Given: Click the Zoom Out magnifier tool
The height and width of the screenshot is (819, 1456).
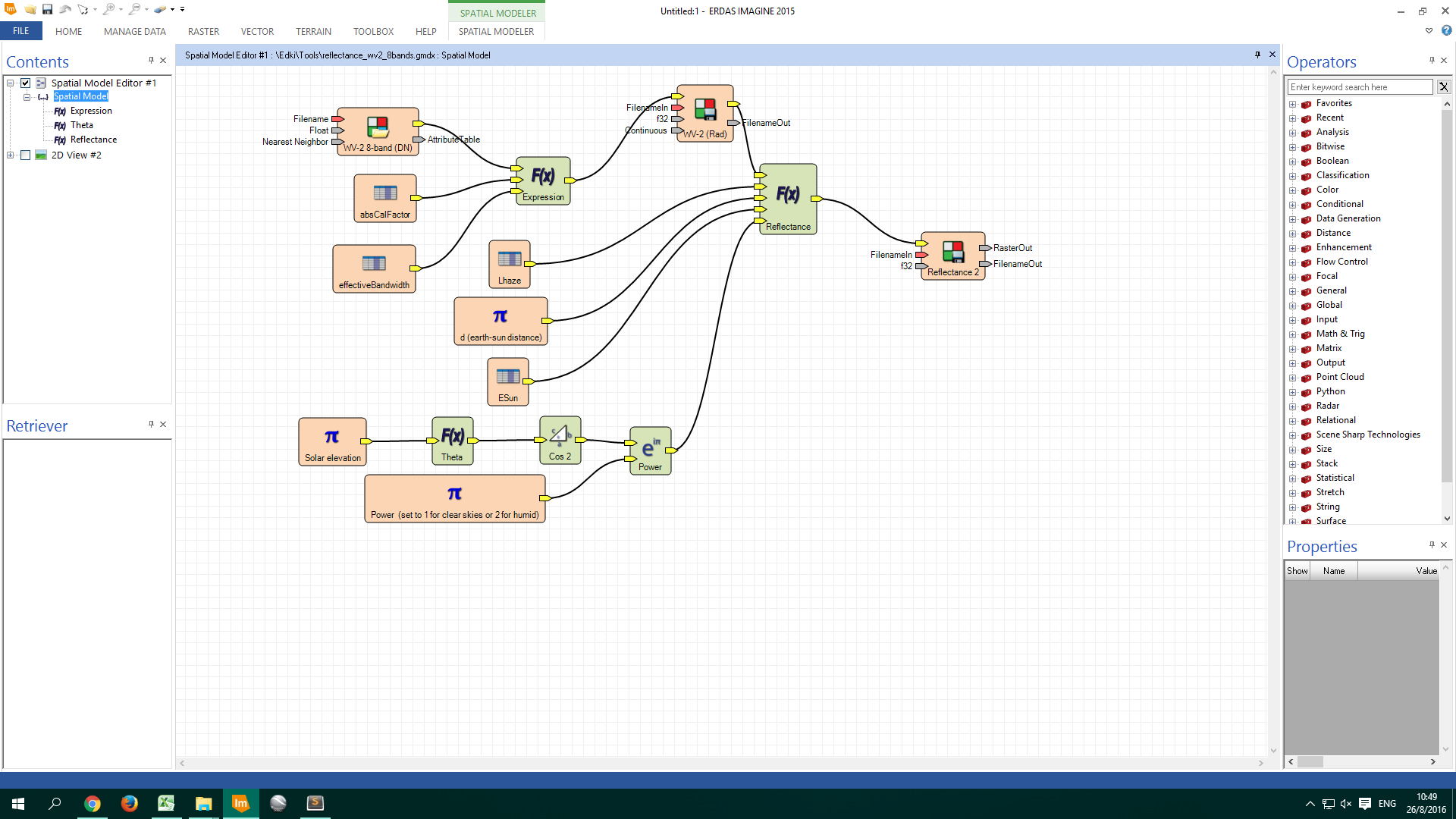Looking at the screenshot, I should tap(134, 9).
